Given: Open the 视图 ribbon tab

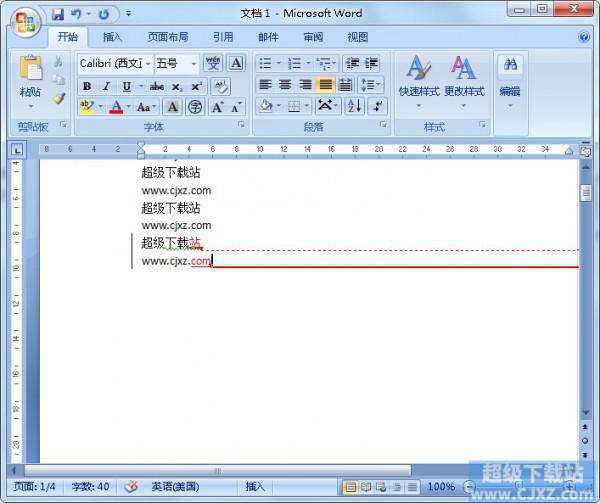Looking at the screenshot, I should click(x=358, y=37).
